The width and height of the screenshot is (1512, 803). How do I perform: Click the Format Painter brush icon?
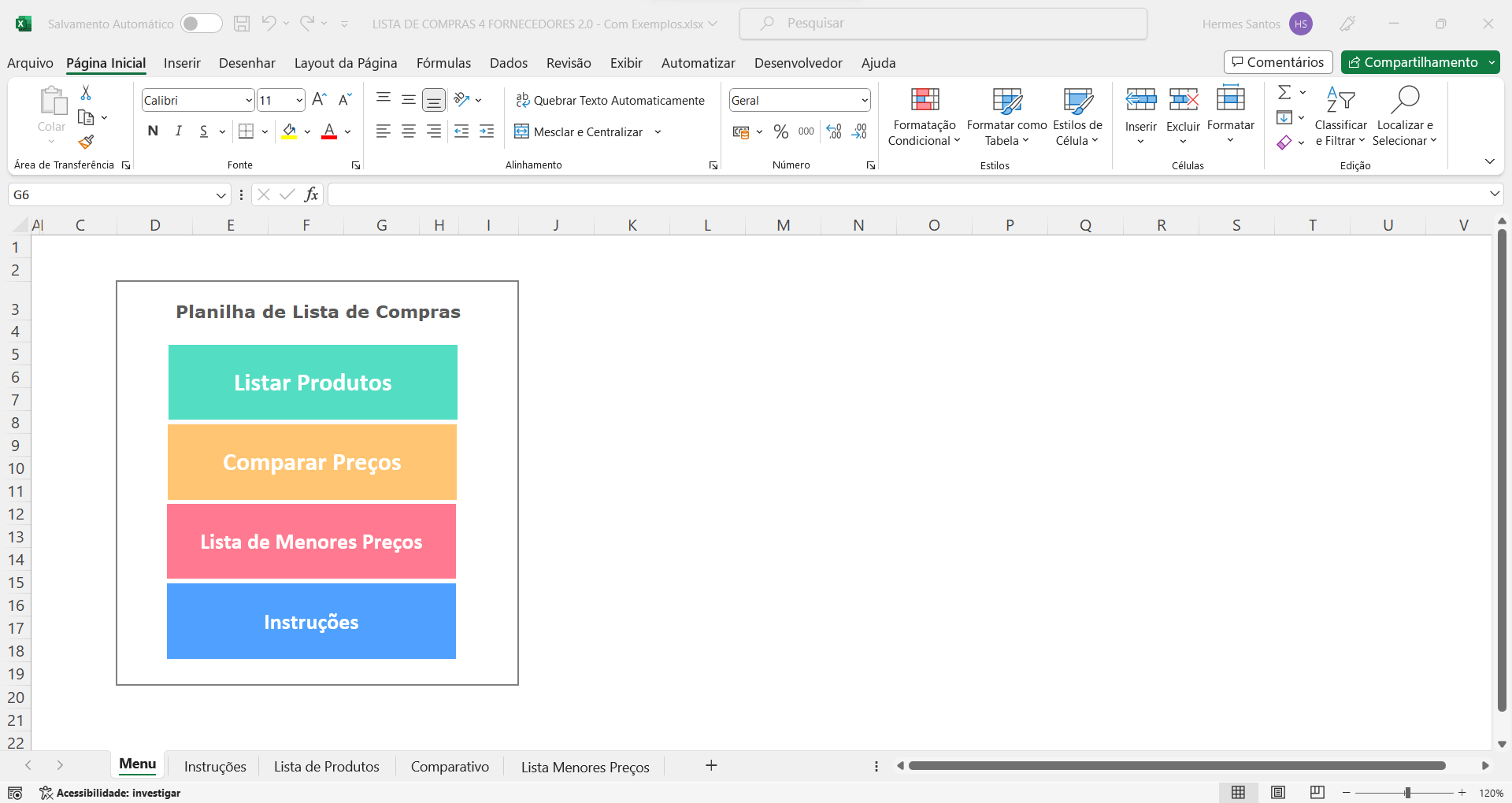point(86,142)
